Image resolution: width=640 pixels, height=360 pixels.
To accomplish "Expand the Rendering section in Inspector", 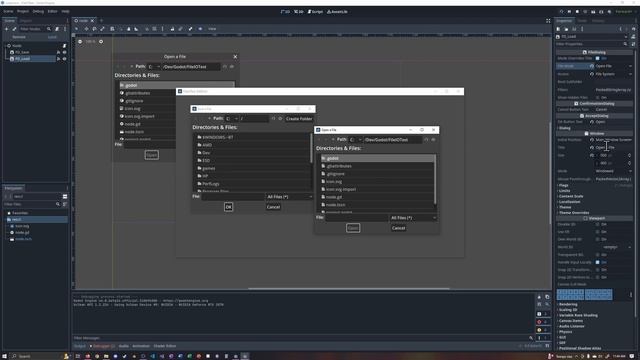I will pyautogui.click(x=568, y=304).
